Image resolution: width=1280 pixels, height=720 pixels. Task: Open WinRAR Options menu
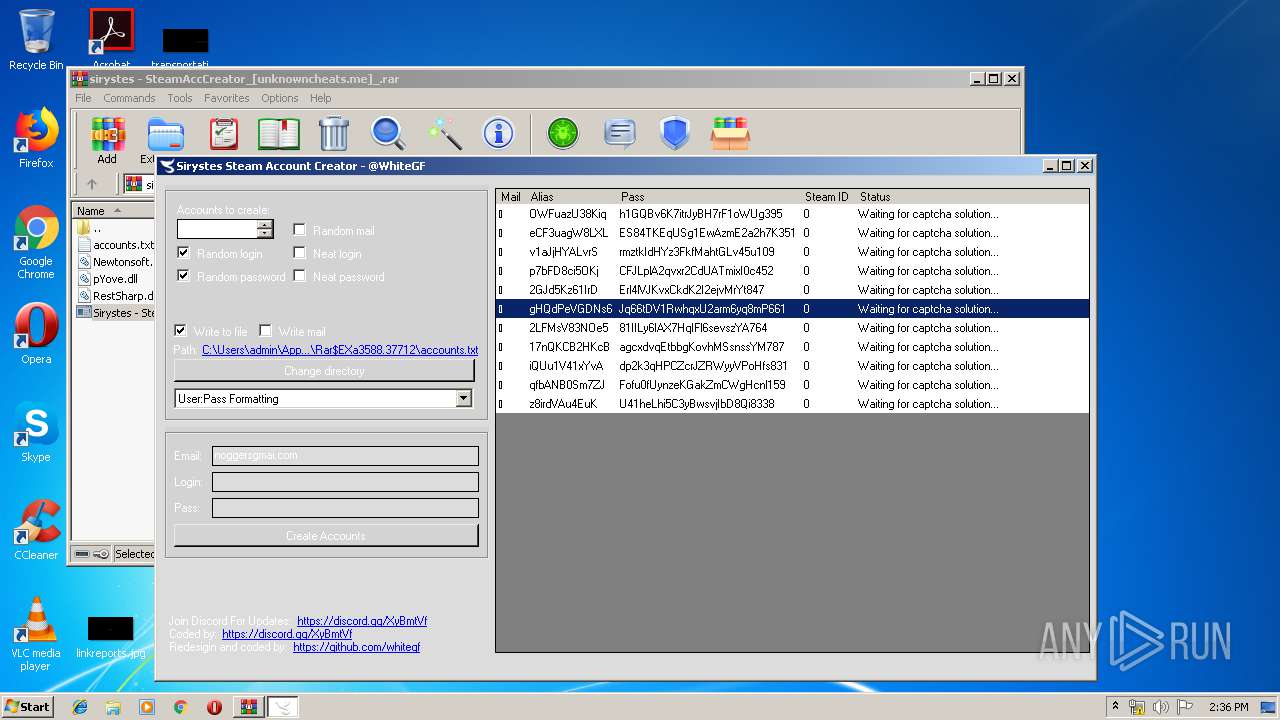coord(280,98)
